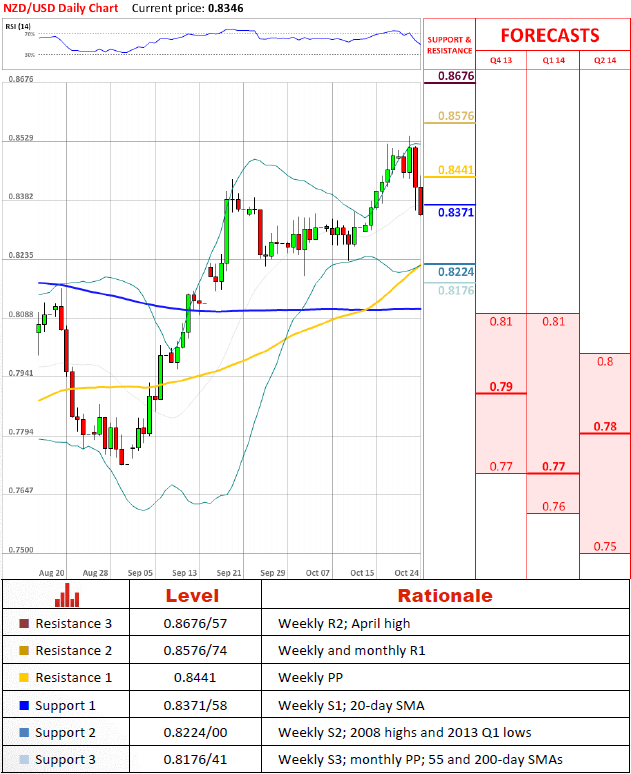631x774 pixels.
Task: Click the 0.8224 support level label
Action: coord(456,272)
